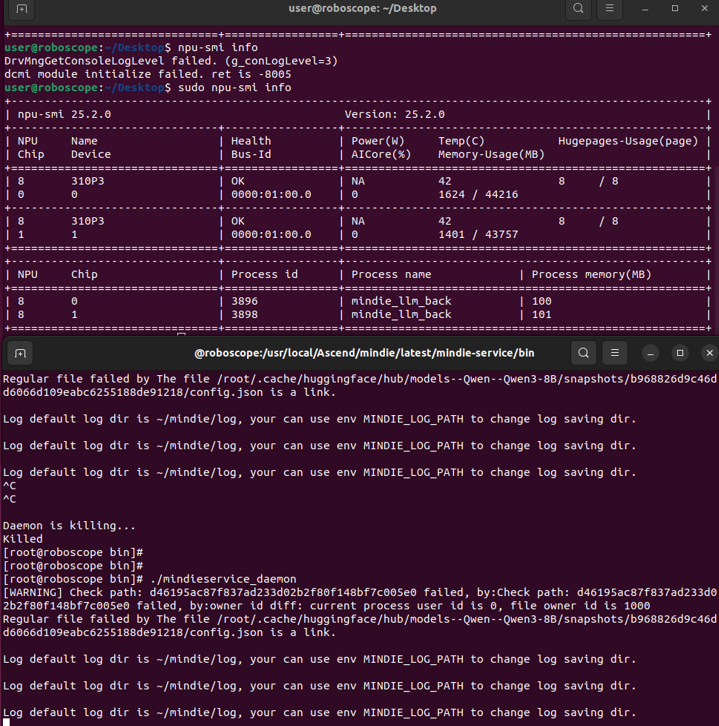Click the cursor at the terminal's bottom line
Image resolution: width=719 pixels, height=726 pixels.
[x=6, y=722]
